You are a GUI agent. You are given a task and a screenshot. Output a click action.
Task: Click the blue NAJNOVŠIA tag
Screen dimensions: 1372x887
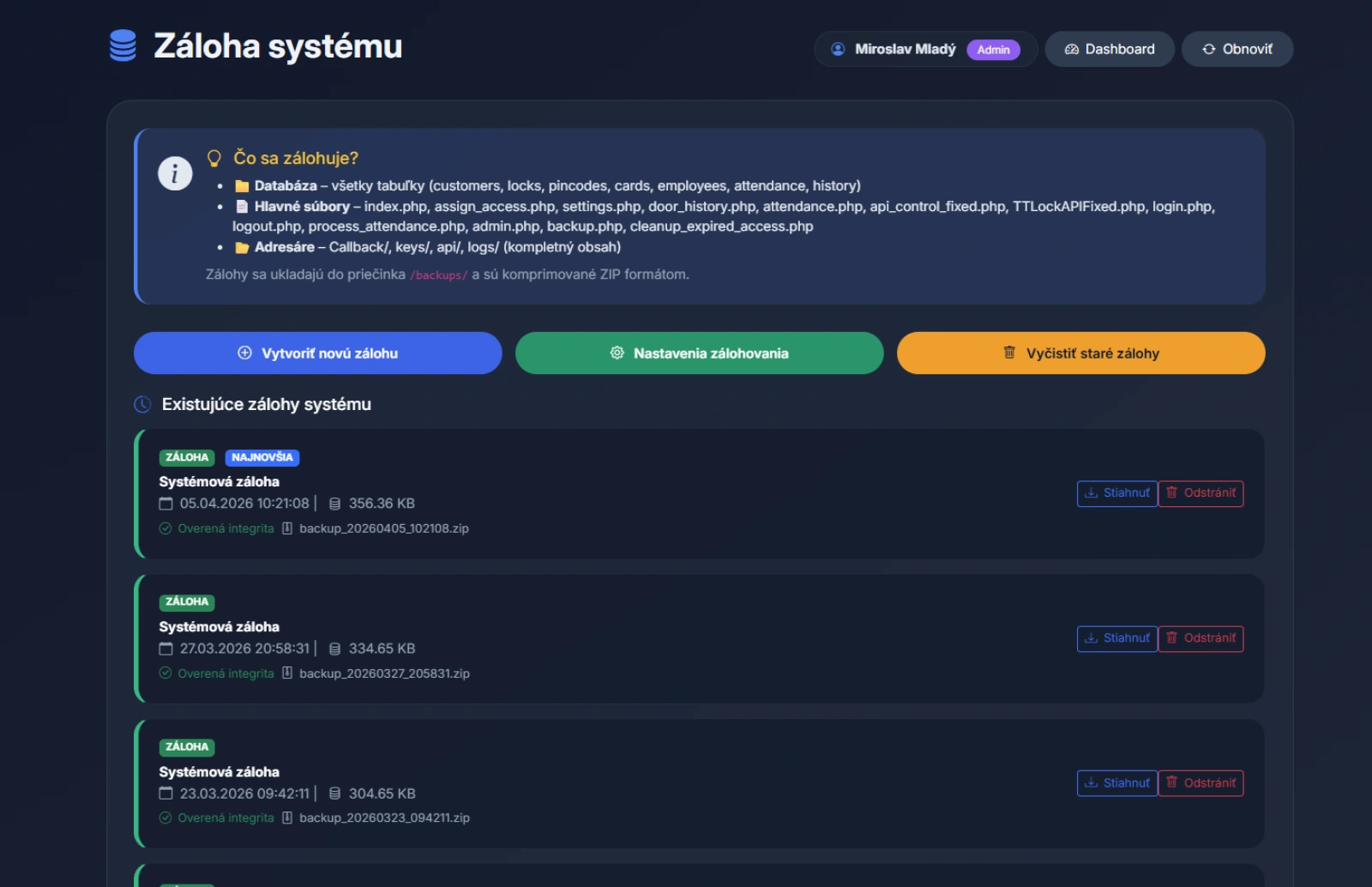[262, 457]
